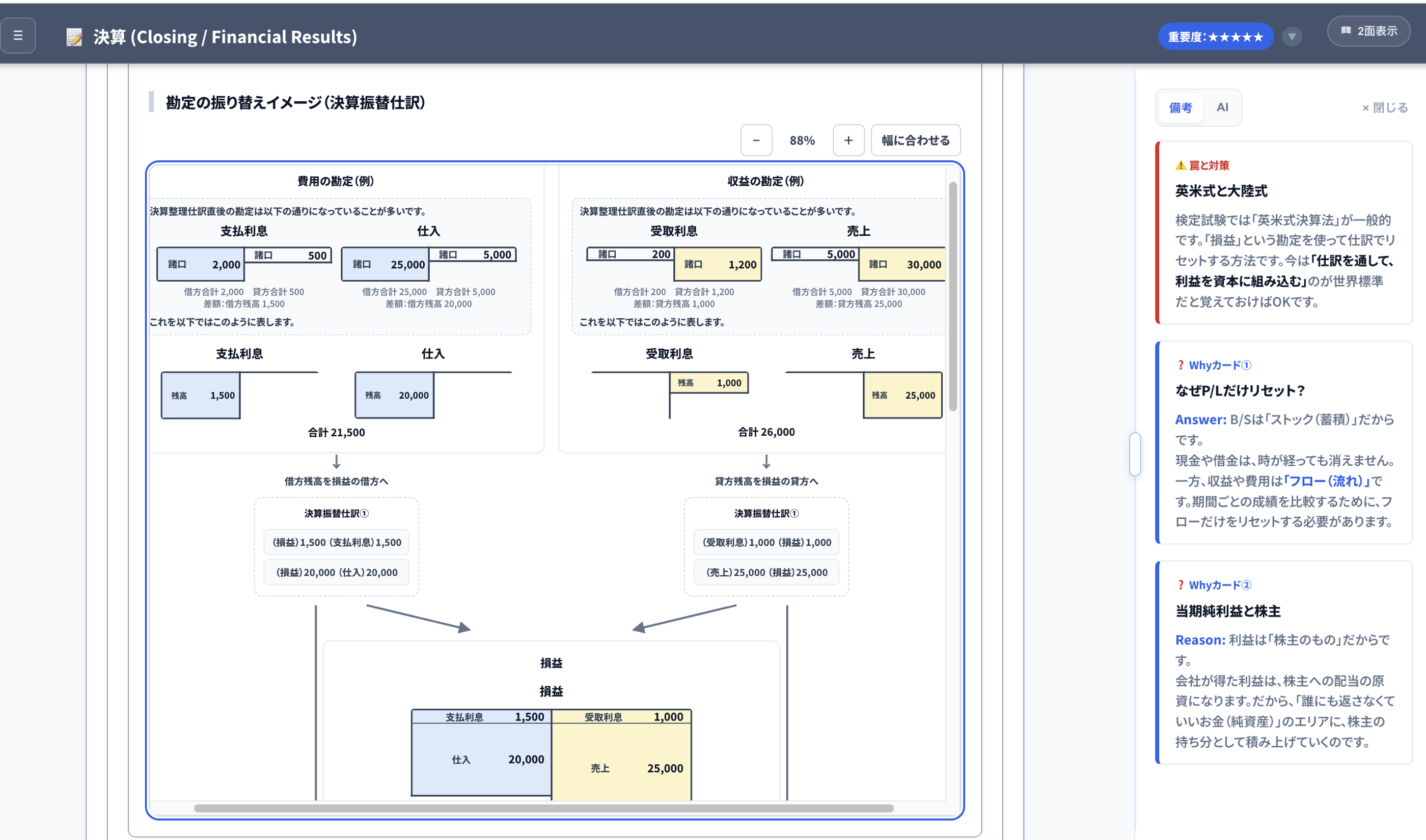Click 支払利息 debit 諸口 2,000 box
Screen dimensions: 1426x840
pyautogui.click(x=200, y=264)
